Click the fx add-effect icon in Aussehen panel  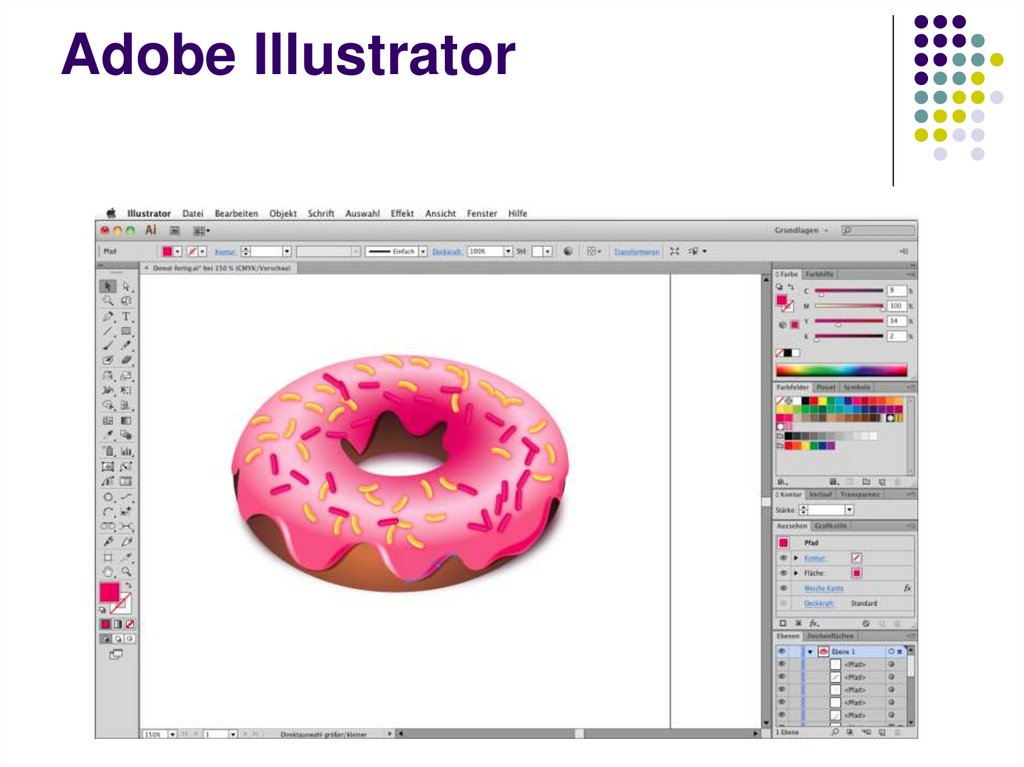(x=814, y=623)
